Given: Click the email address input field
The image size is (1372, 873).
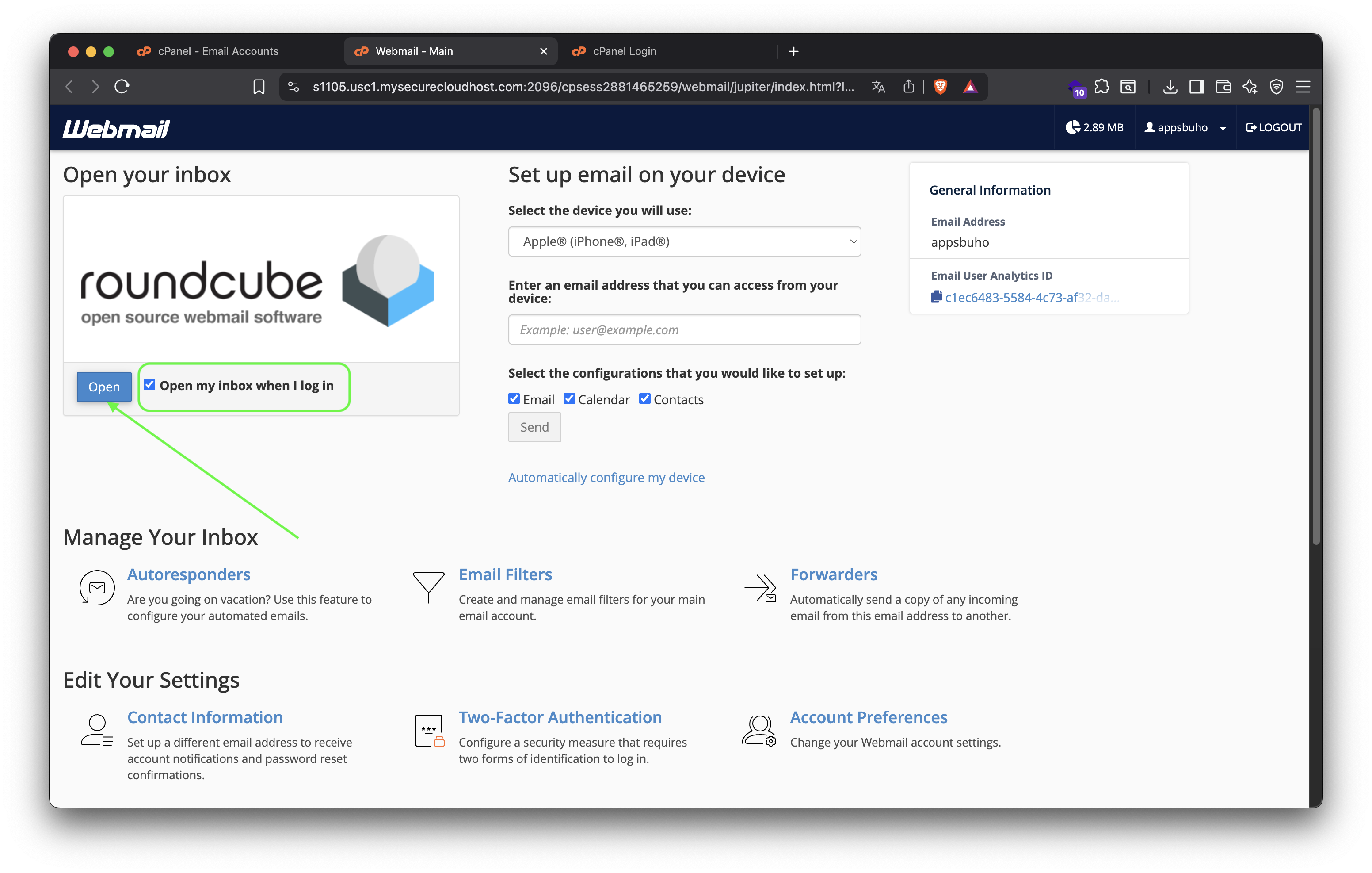Looking at the screenshot, I should (684, 329).
